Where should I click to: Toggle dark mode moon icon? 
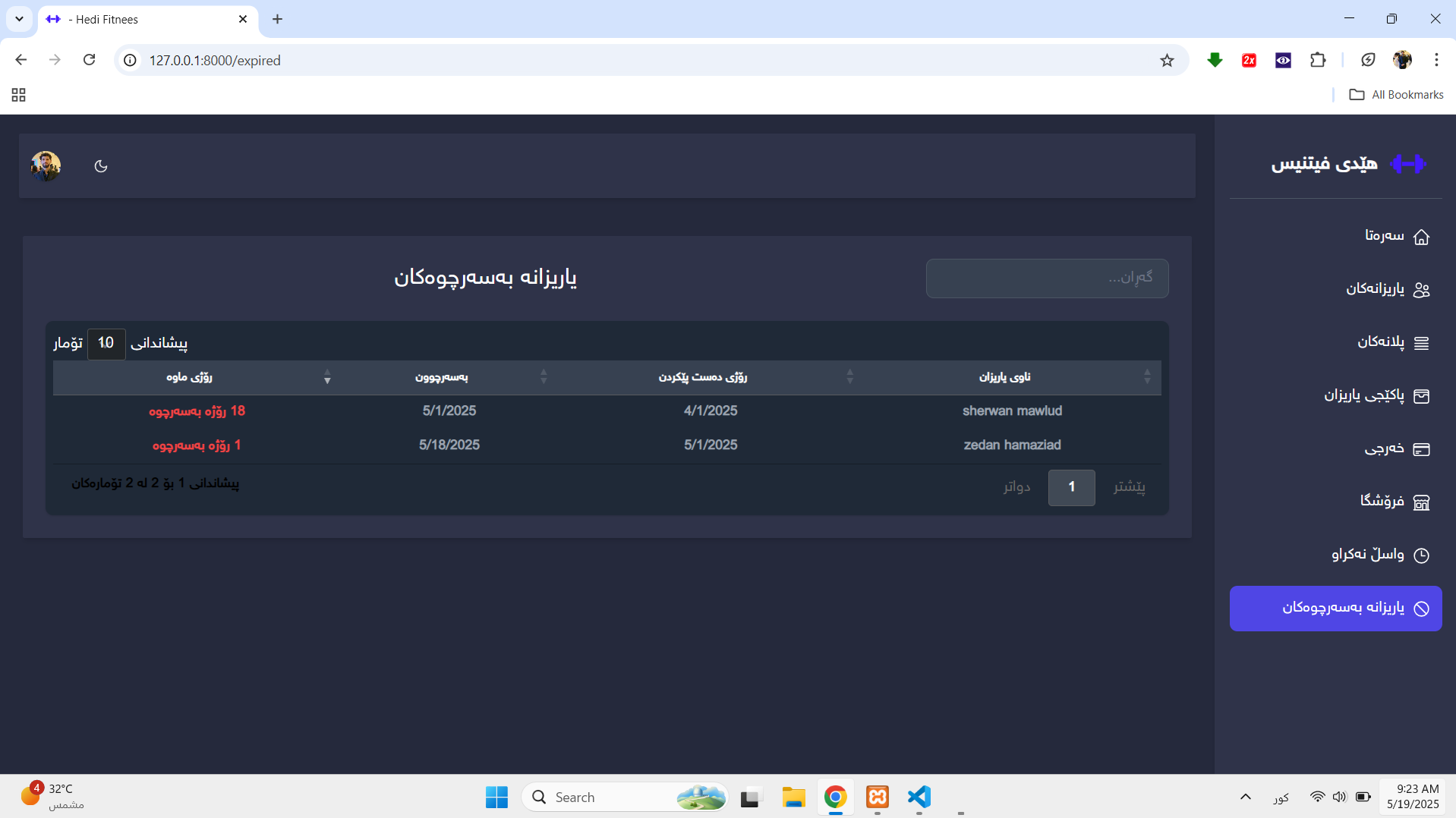[x=101, y=166]
